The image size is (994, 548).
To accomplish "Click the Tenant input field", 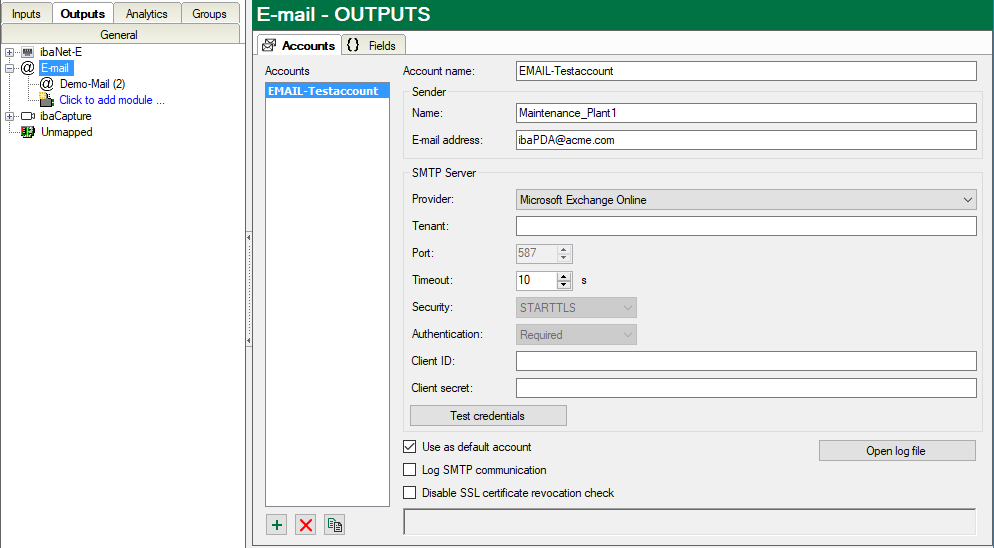I will [x=745, y=227].
